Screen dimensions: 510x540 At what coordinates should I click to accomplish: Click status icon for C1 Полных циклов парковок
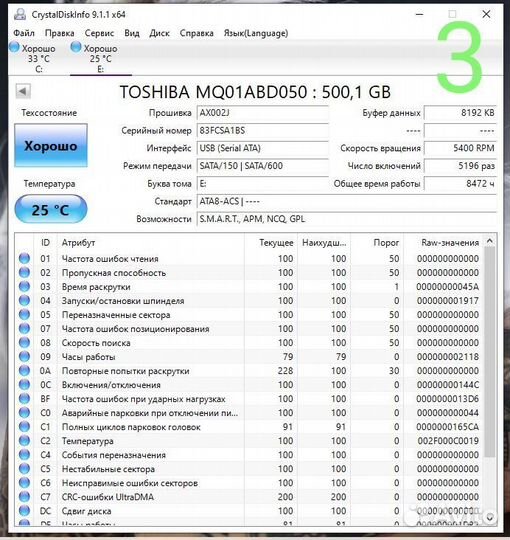(x=24, y=427)
